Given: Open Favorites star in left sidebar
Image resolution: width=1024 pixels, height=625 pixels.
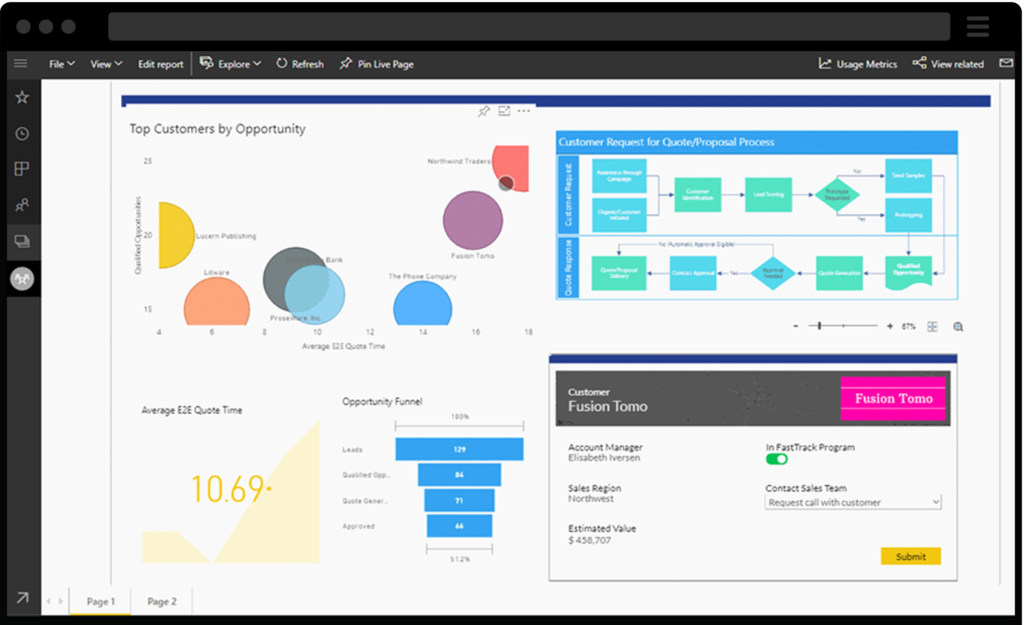Looking at the screenshot, I should pyautogui.click(x=22, y=97).
